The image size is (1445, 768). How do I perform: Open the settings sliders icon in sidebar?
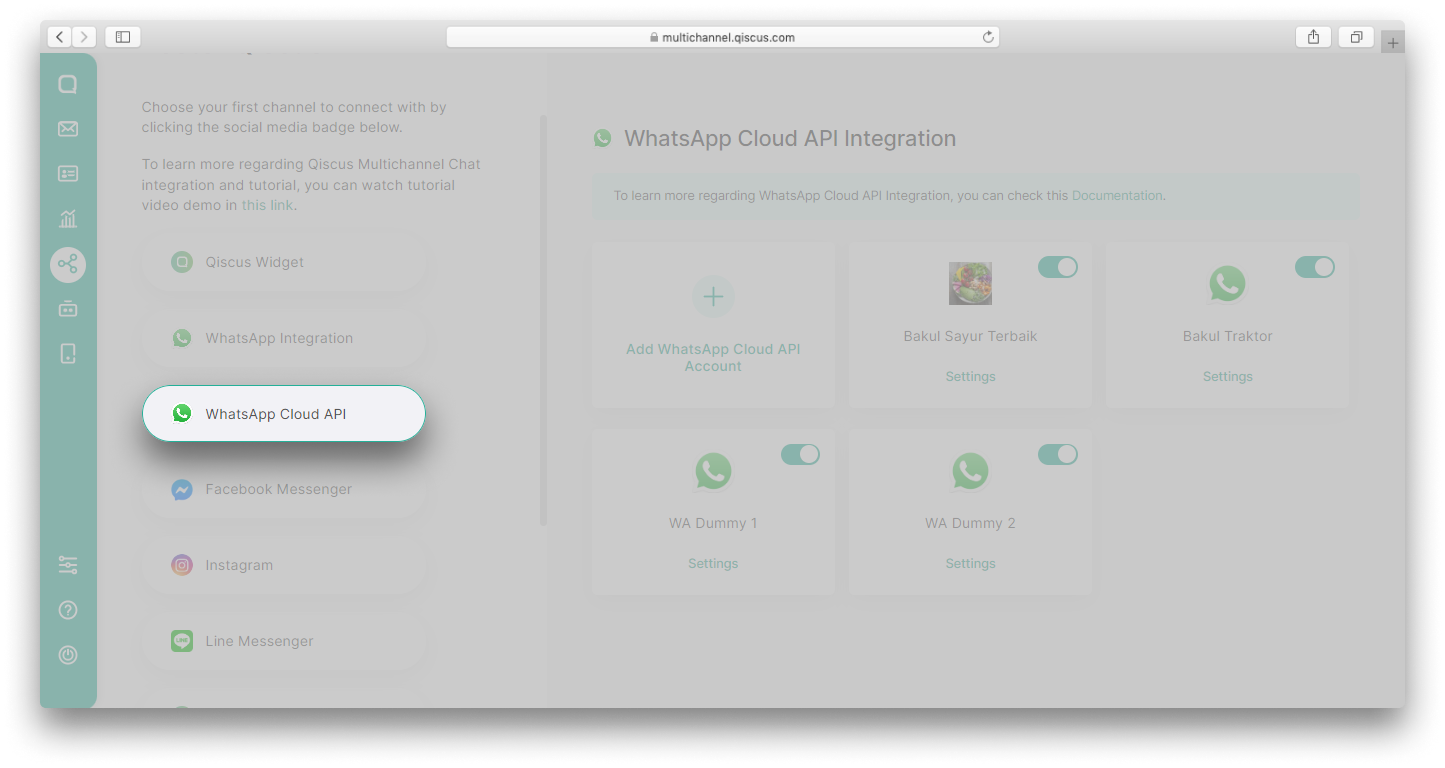click(x=68, y=565)
